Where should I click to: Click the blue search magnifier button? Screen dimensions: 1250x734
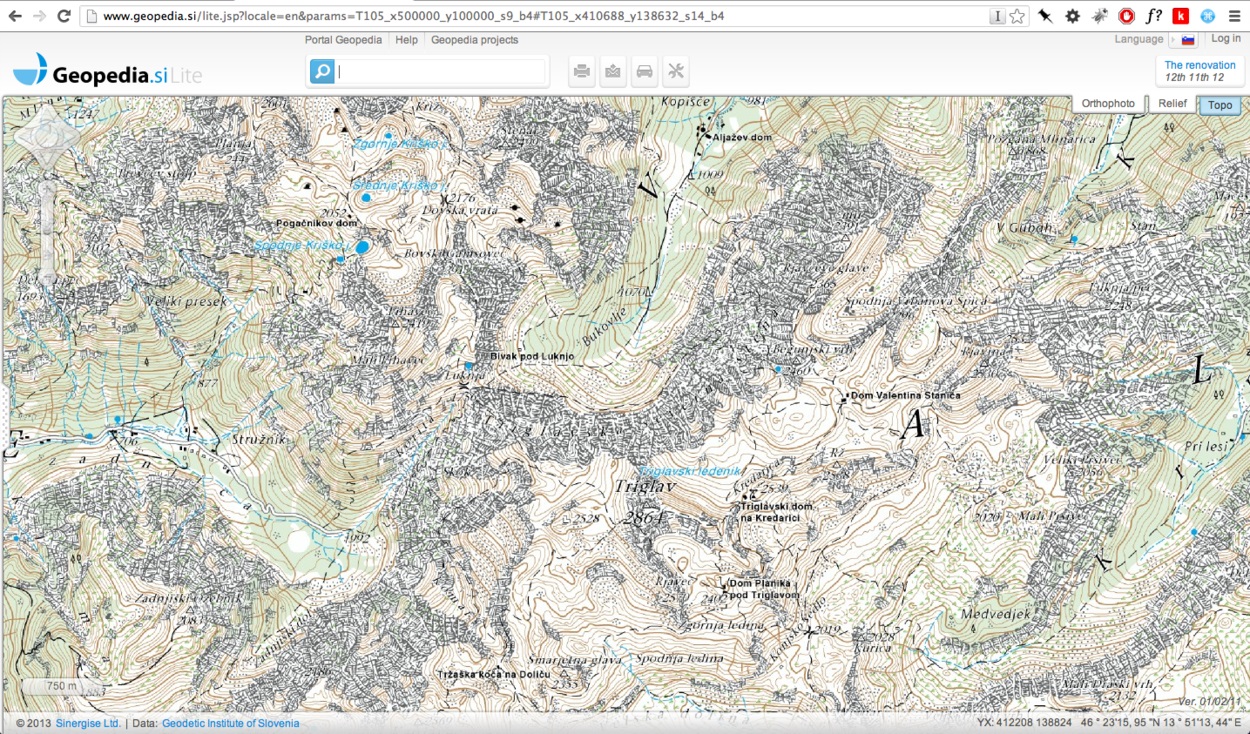(322, 71)
